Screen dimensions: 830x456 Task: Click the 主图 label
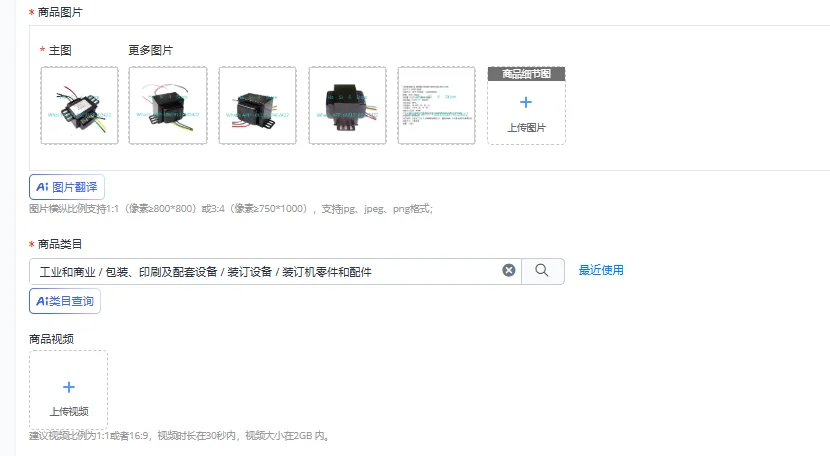[x=60, y=50]
